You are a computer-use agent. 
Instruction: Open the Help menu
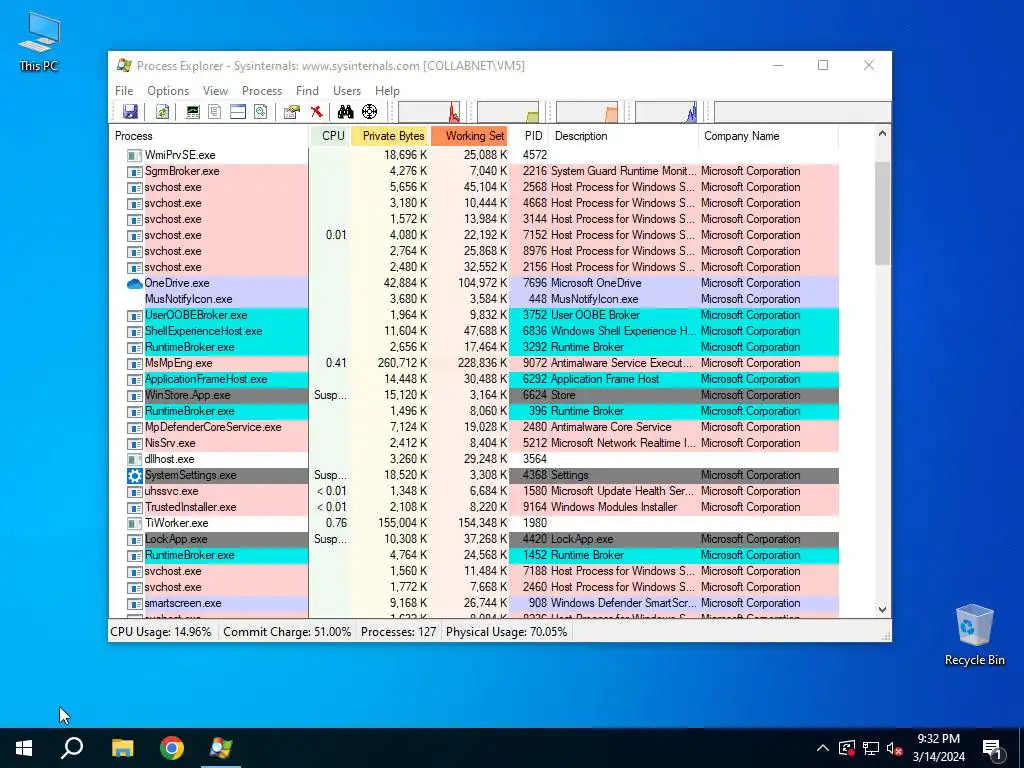[x=387, y=91]
